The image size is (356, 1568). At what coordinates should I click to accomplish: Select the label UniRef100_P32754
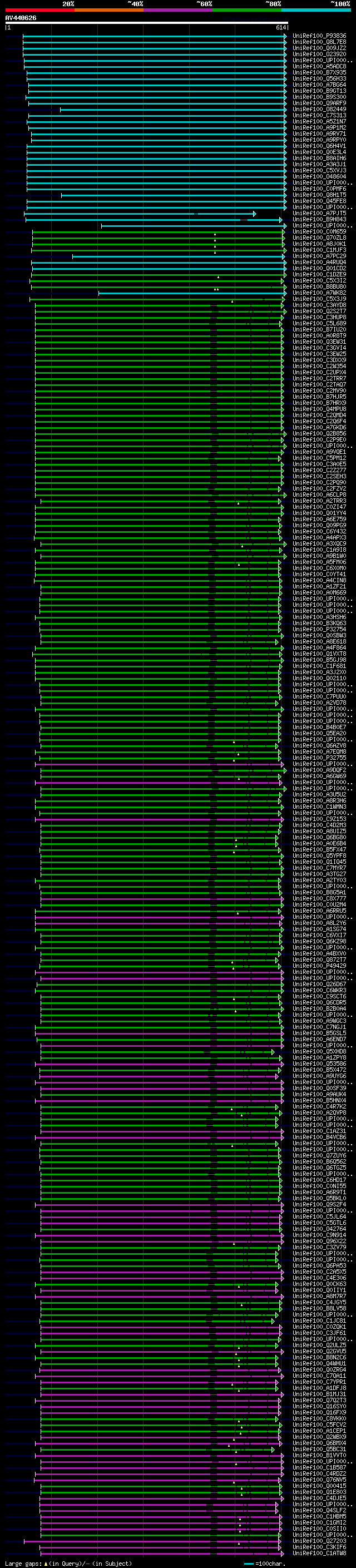[319, 629]
